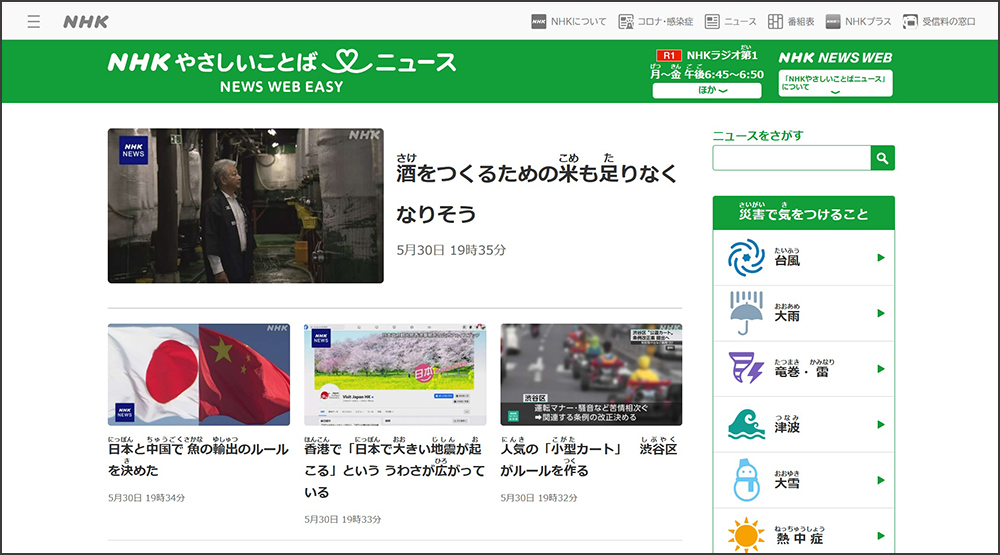Open the Shibuya kart thumbnail
Image resolution: width=1000 pixels, height=555 pixels.
click(x=591, y=374)
